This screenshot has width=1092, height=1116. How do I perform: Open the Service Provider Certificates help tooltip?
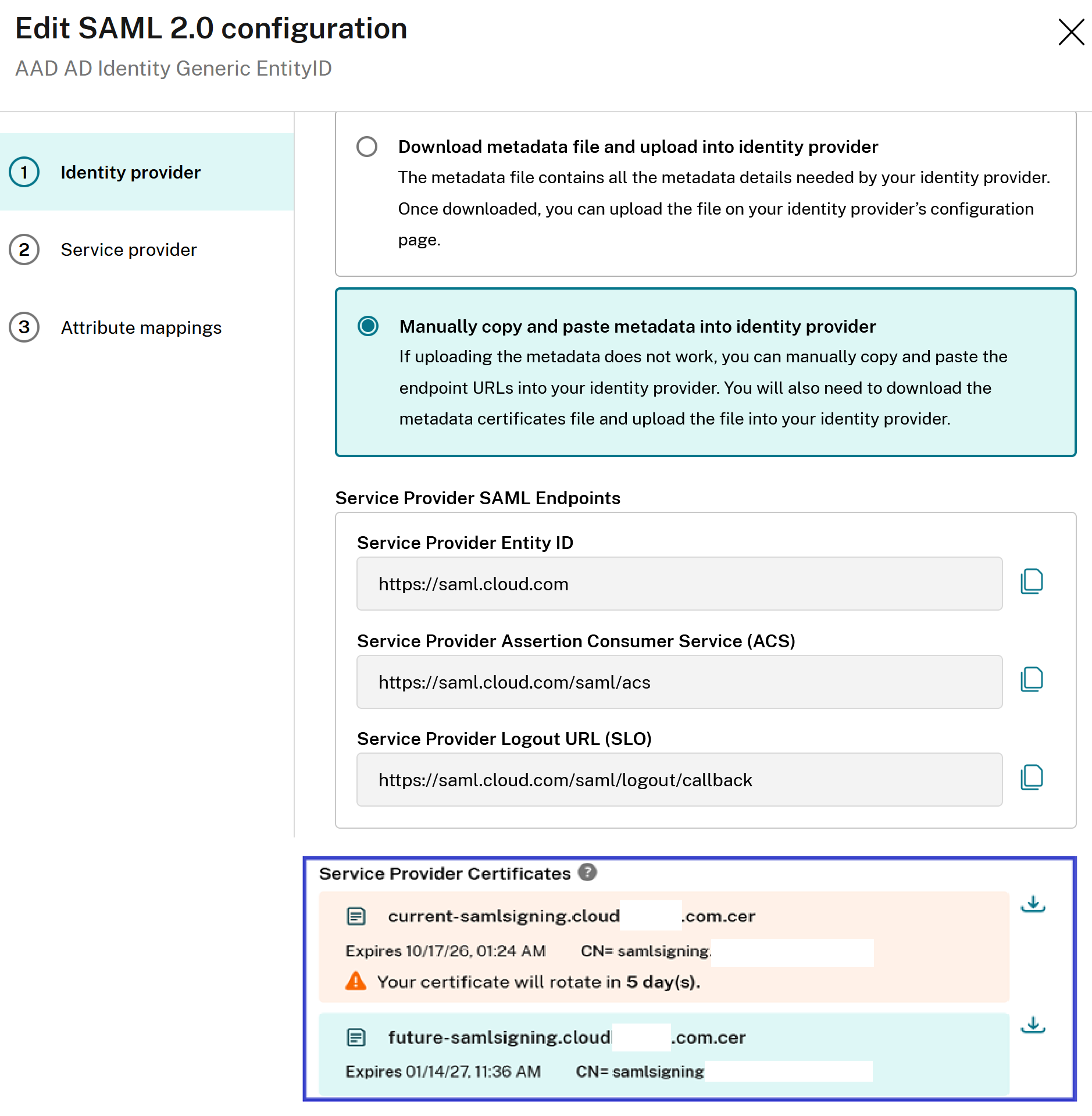tap(587, 872)
